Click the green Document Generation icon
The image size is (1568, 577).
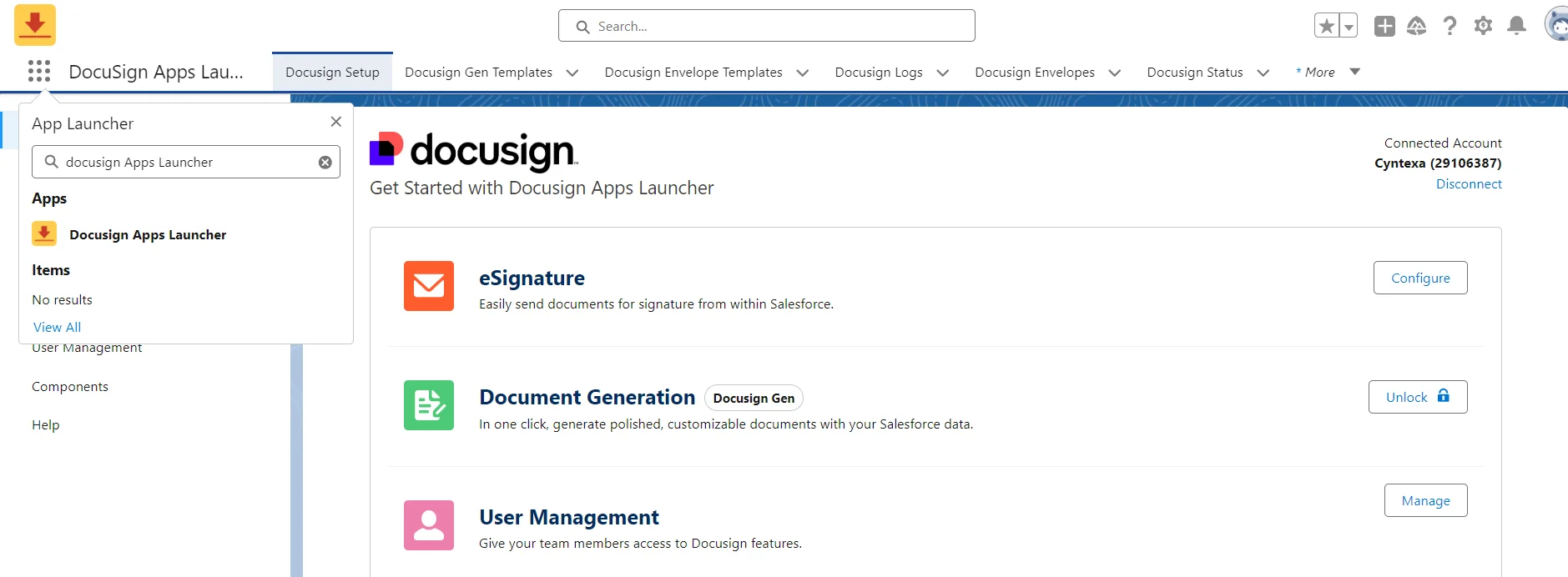click(x=429, y=405)
